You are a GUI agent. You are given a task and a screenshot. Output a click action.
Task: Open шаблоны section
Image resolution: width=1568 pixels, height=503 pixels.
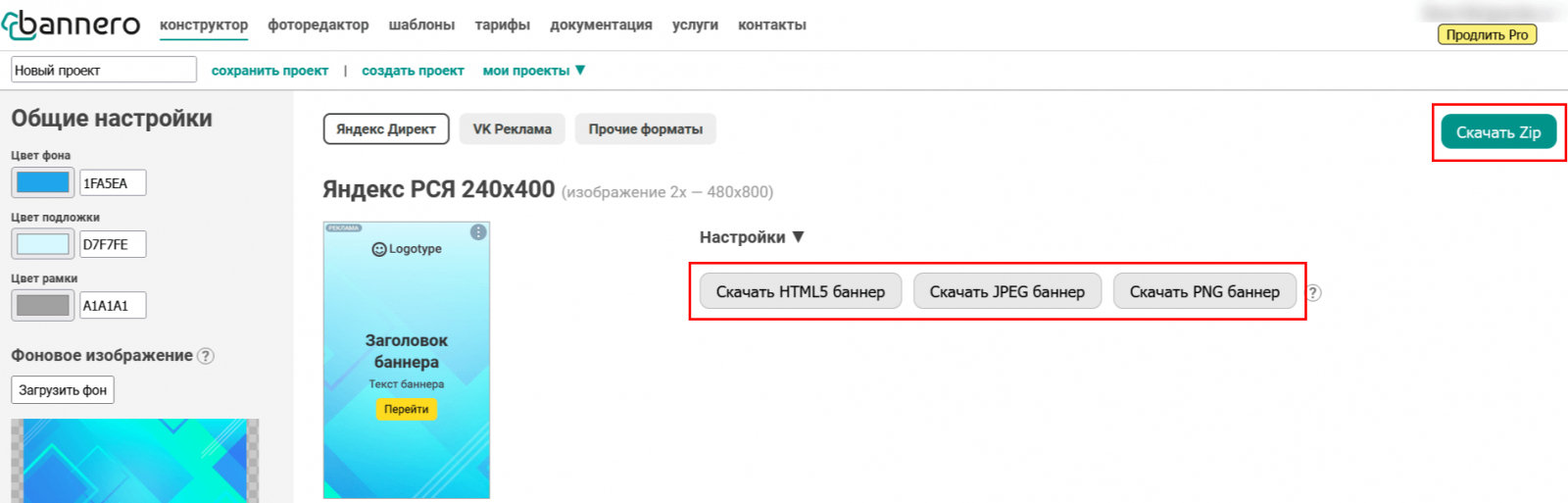421,25
